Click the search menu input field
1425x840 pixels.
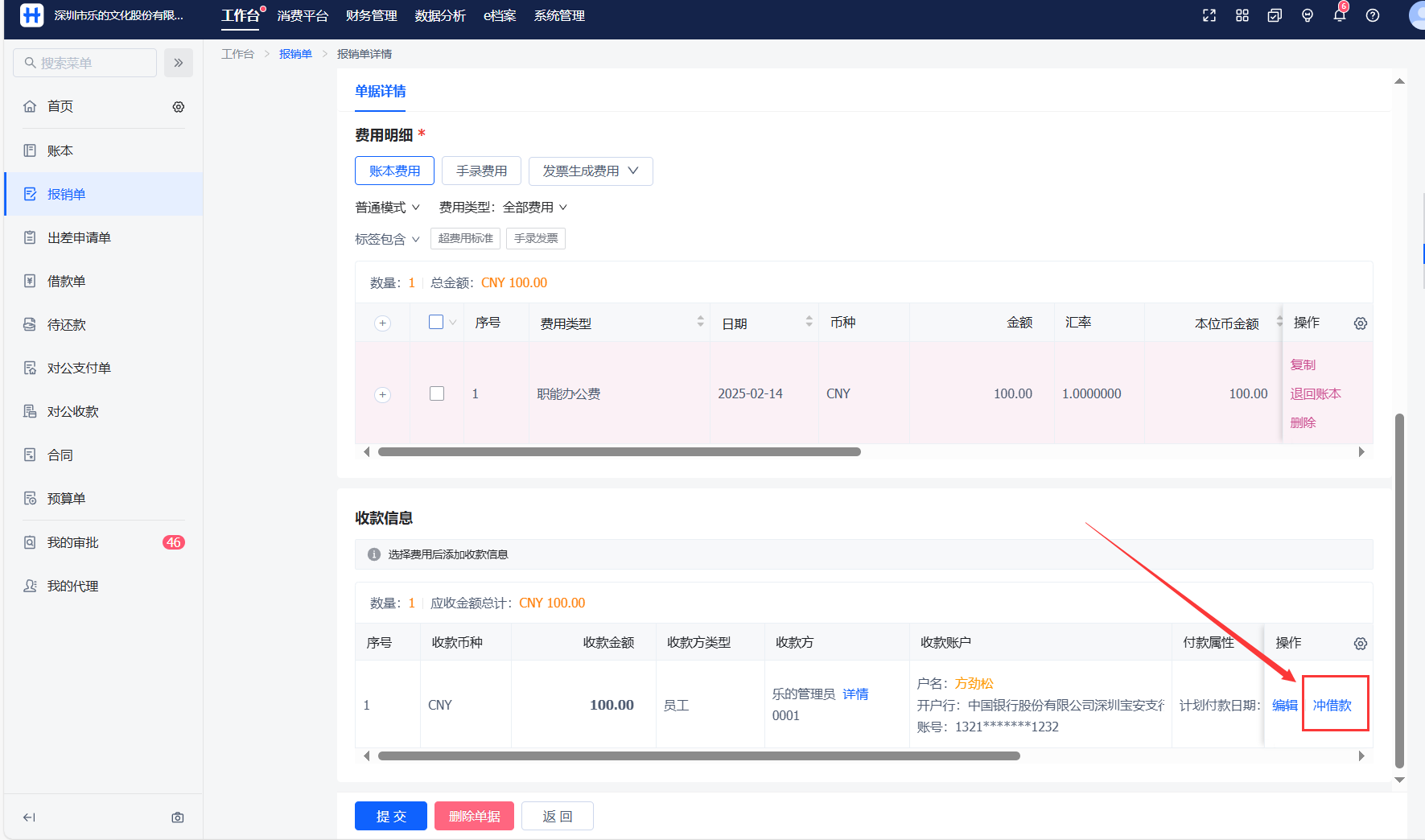pyautogui.click(x=85, y=63)
